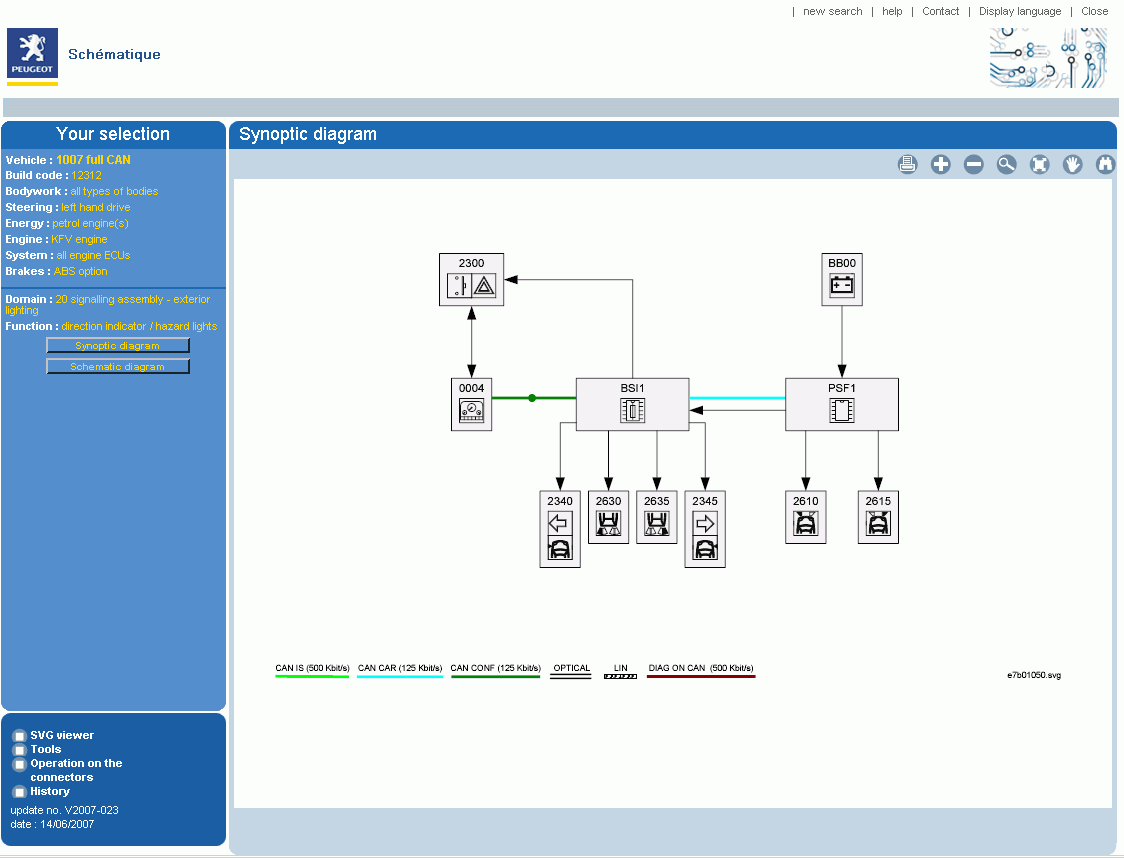Select component 2635 lamp block
Screen dimensions: 1124x858
[x=657, y=517]
